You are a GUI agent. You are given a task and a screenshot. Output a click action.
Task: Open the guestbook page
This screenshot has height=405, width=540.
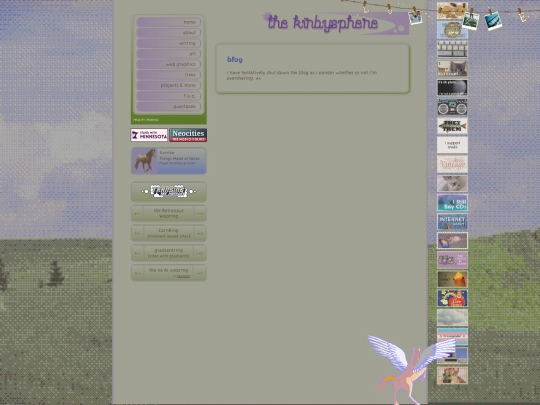coord(169,106)
